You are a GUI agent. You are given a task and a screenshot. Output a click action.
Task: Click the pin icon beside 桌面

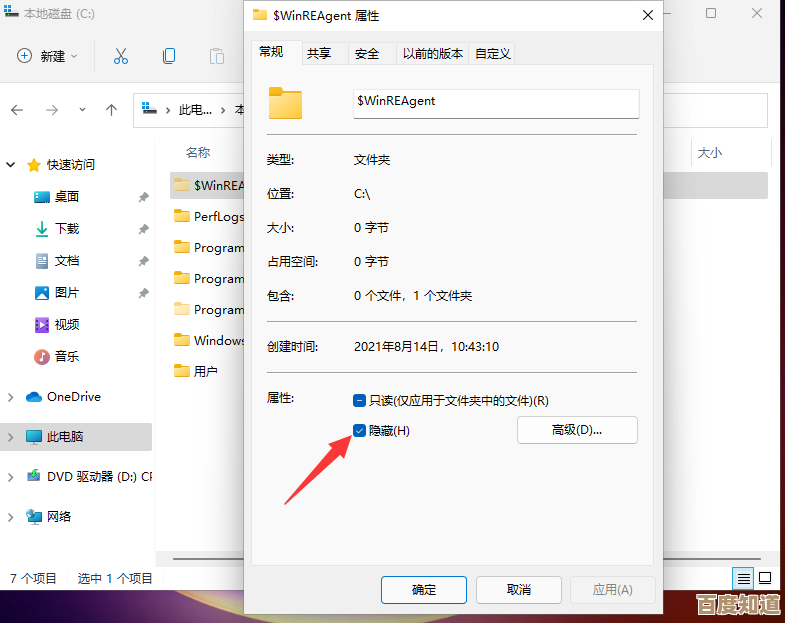pyautogui.click(x=144, y=197)
